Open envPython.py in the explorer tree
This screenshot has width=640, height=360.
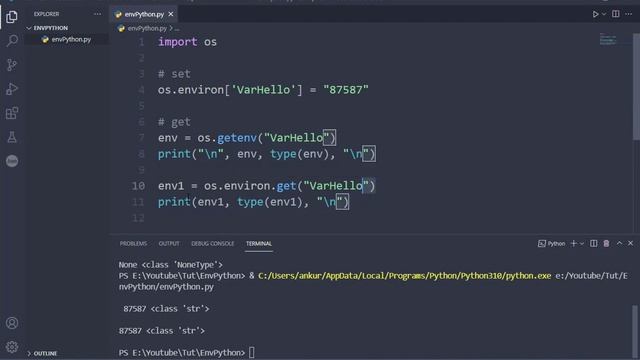point(71,39)
